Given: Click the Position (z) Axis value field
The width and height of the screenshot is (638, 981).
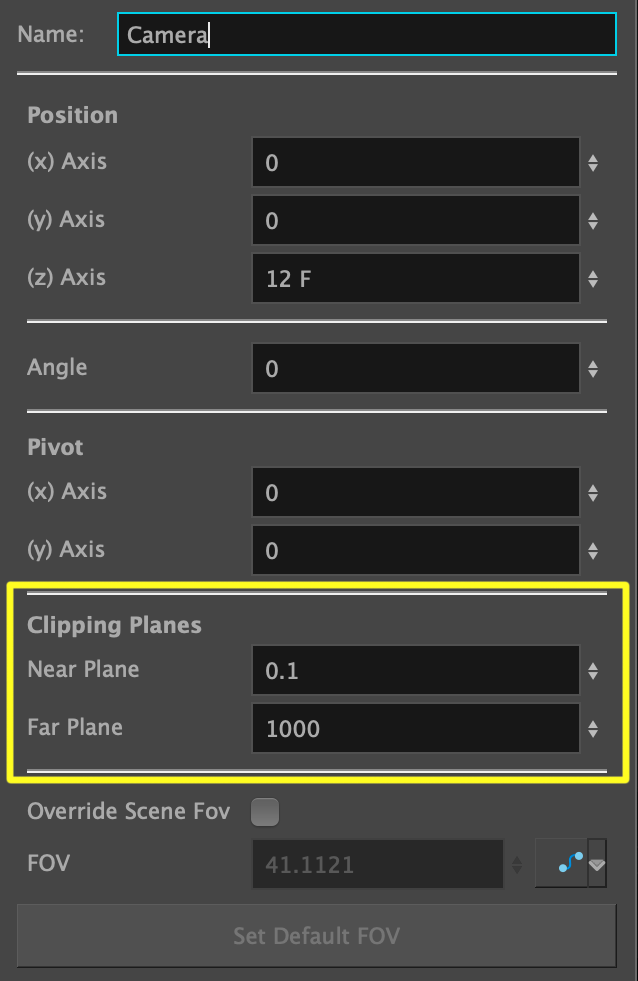Looking at the screenshot, I should point(416,279).
